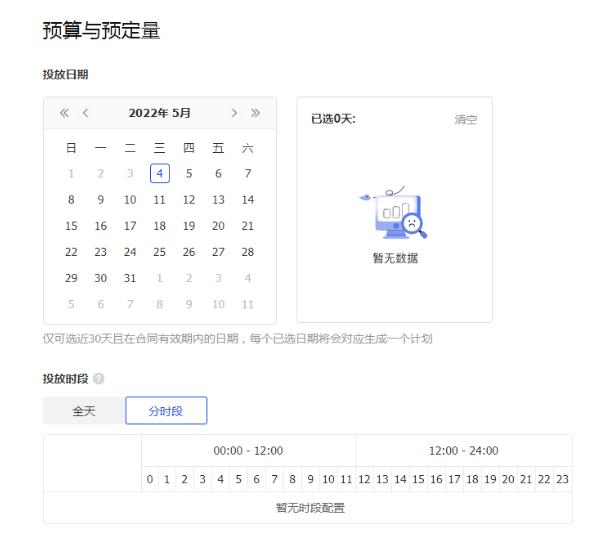Click the 投放日期 section label
Viewport: 616px width, 548px height.
(x=65, y=75)
